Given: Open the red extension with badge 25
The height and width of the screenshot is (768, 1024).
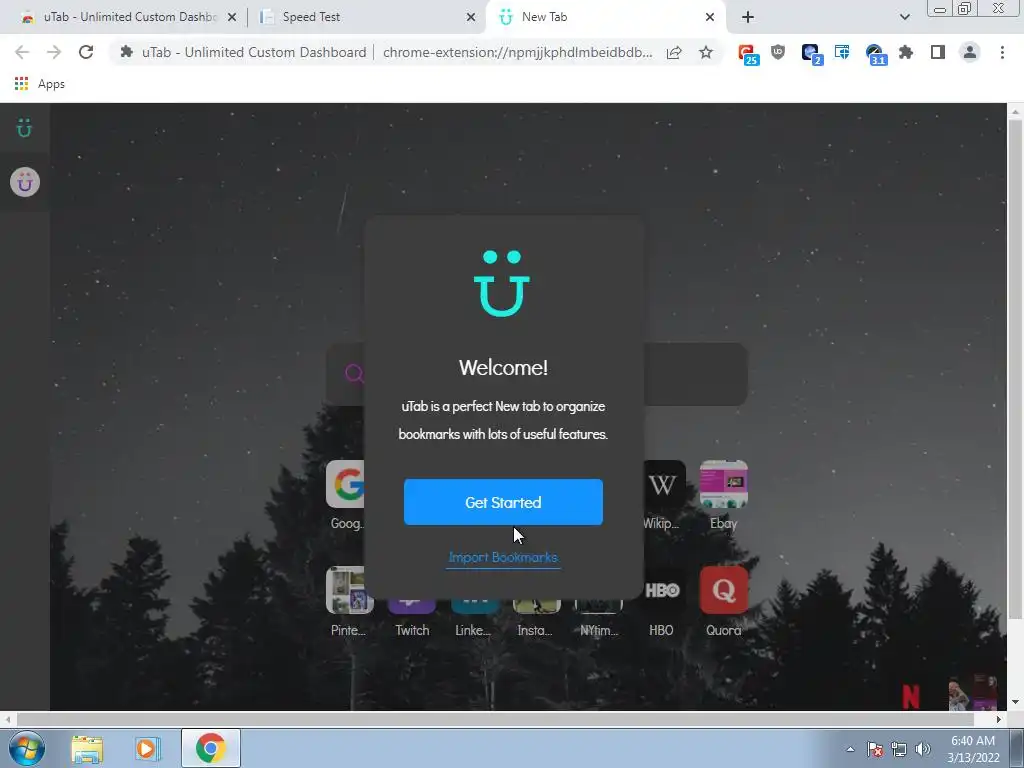Looking at the screenshot, I should [x=748, y=54].
